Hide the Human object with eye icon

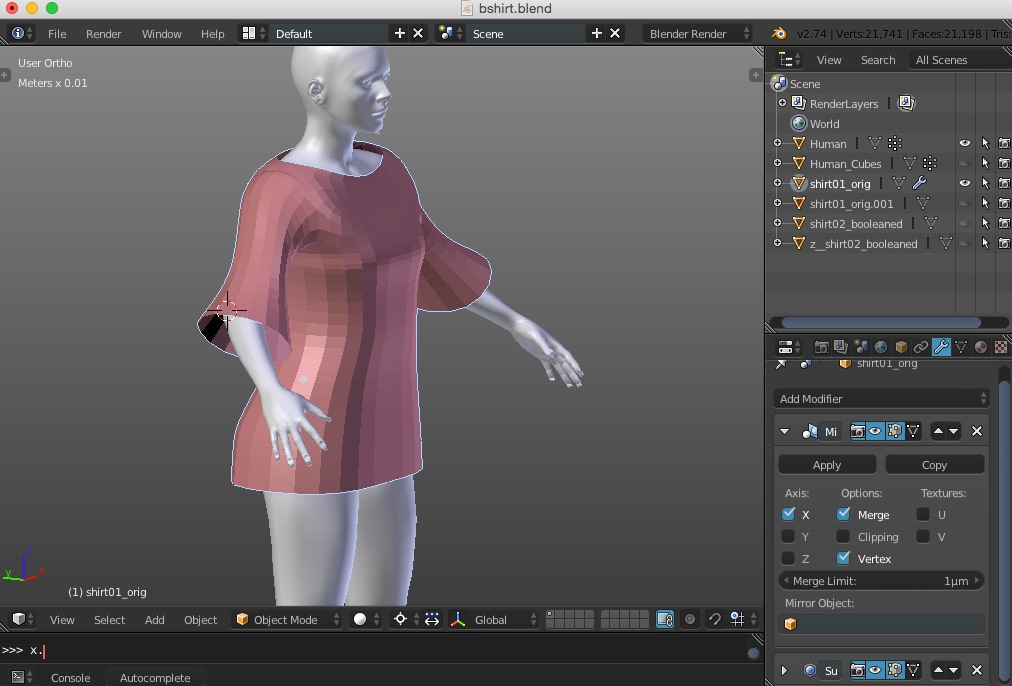coord(964,143)
